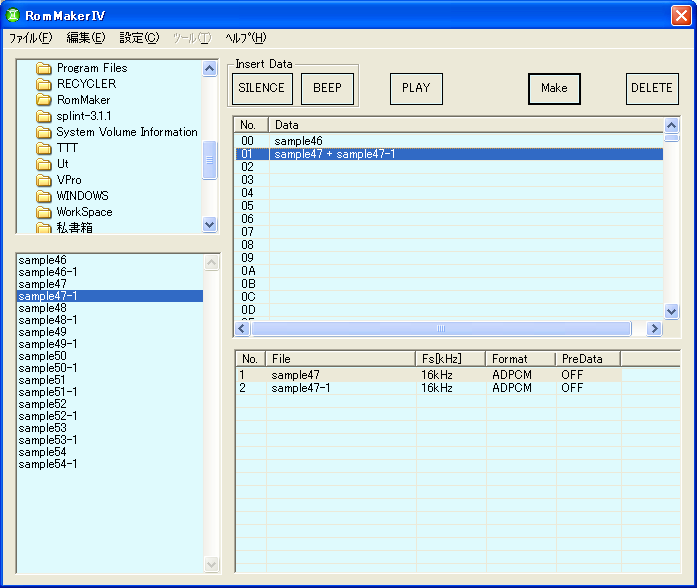Viewport: 697px width, 588px height.
Task: Open the 設定(C) menu
Action: click(x=139, y=38)
